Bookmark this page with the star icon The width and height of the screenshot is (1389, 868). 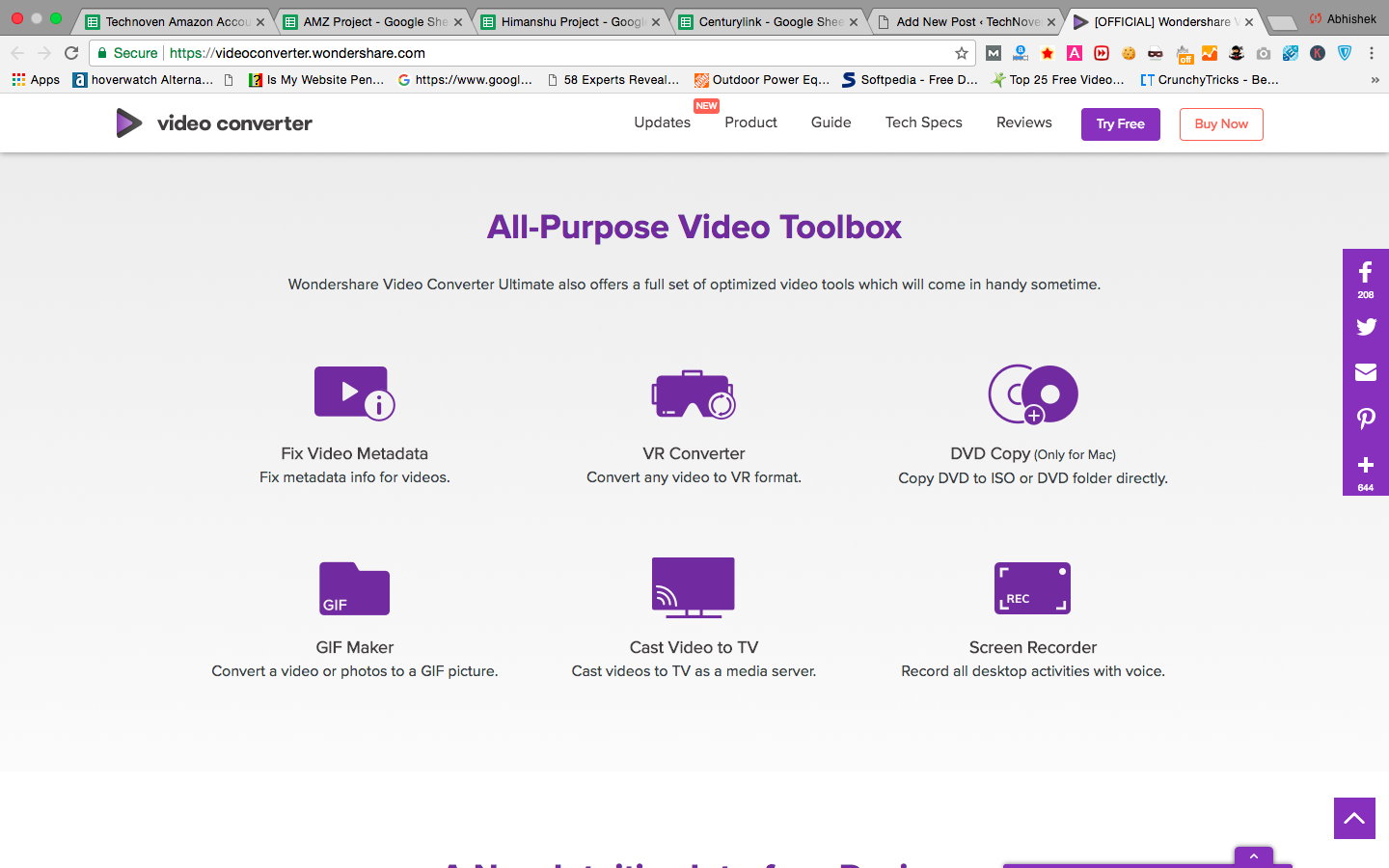961,53
